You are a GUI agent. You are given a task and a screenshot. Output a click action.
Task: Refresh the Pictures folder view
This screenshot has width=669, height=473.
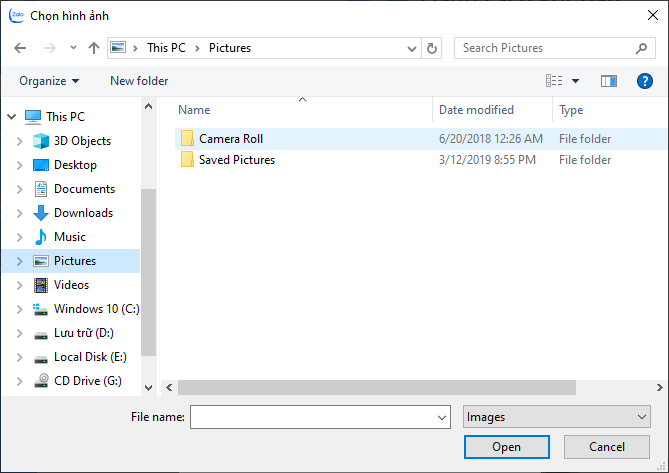click(x=432, y=48)
